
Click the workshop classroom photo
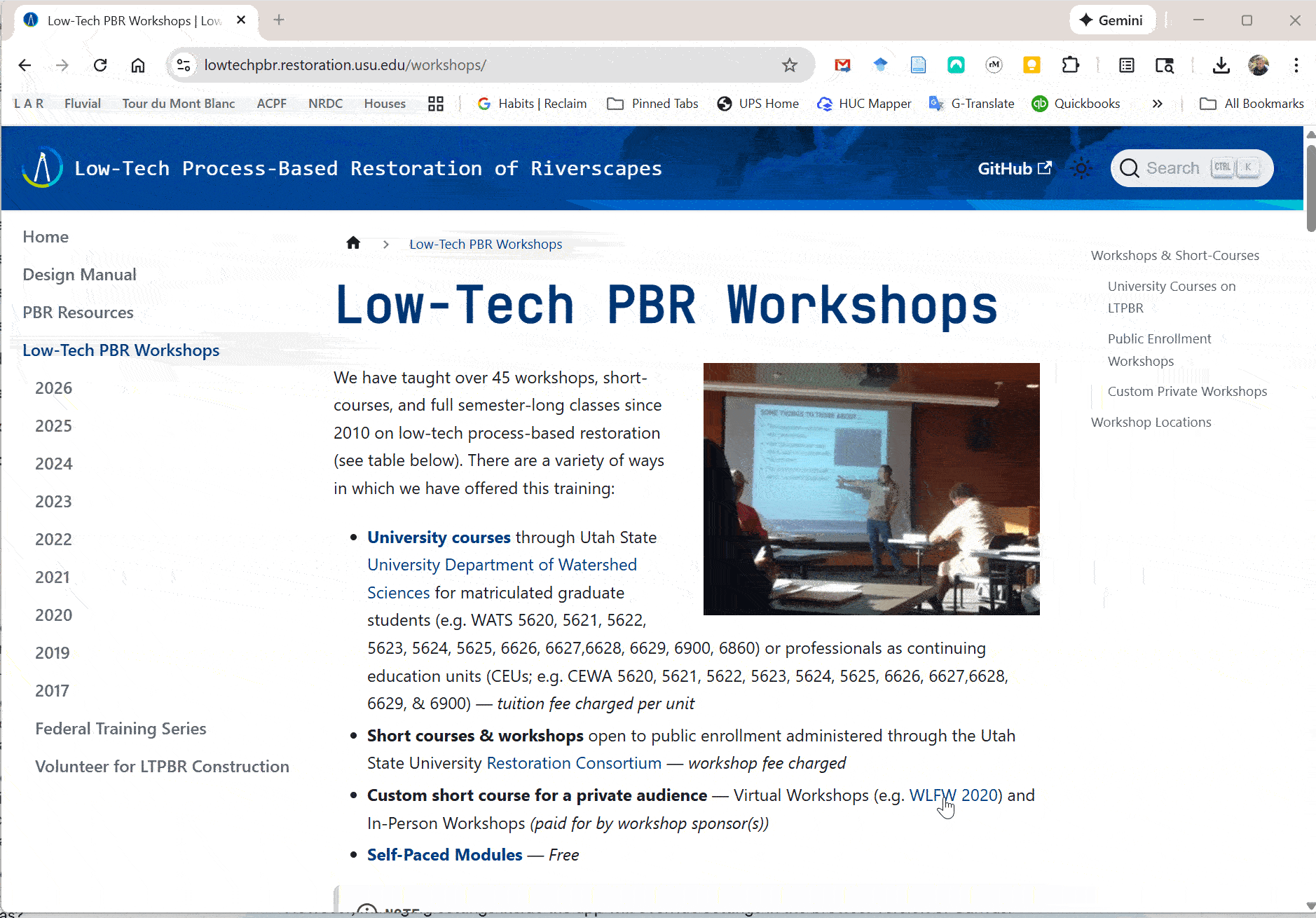(x=871, y=488)
